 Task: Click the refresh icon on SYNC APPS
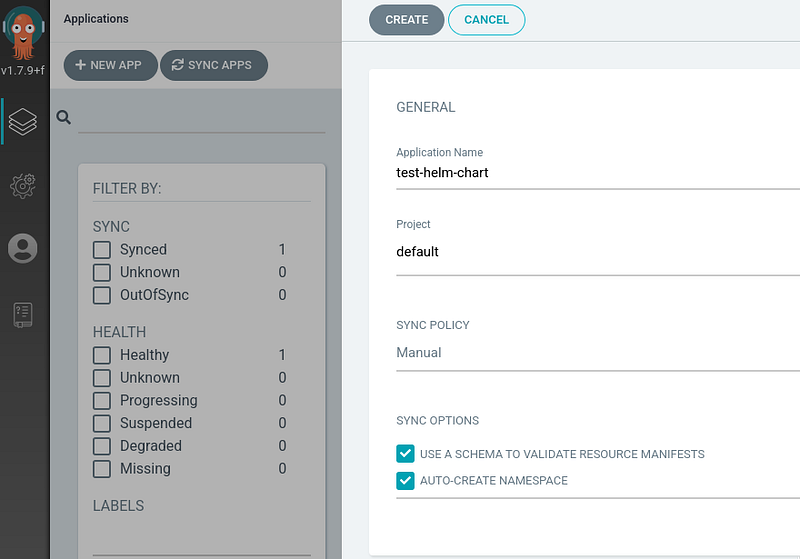pos(177,65)
